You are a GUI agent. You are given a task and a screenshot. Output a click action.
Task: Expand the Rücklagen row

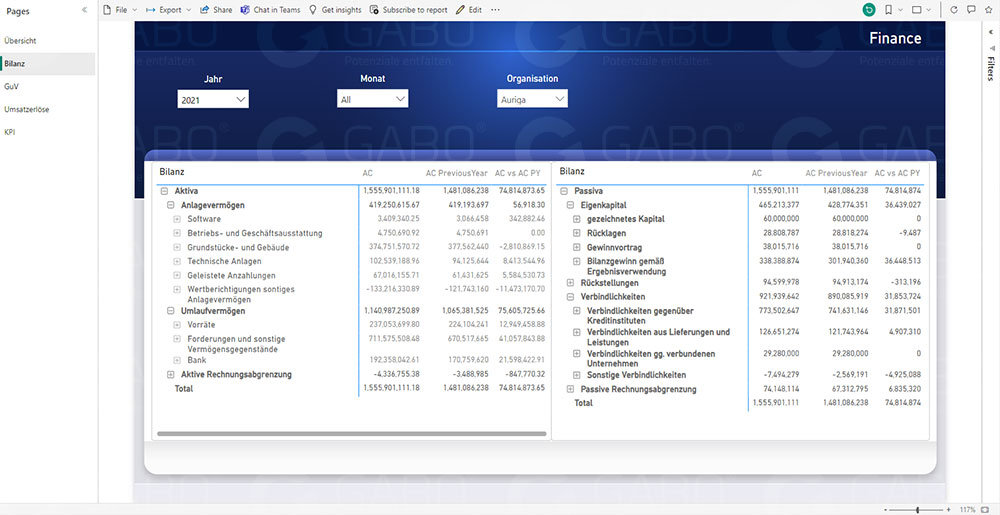[577, 233]
